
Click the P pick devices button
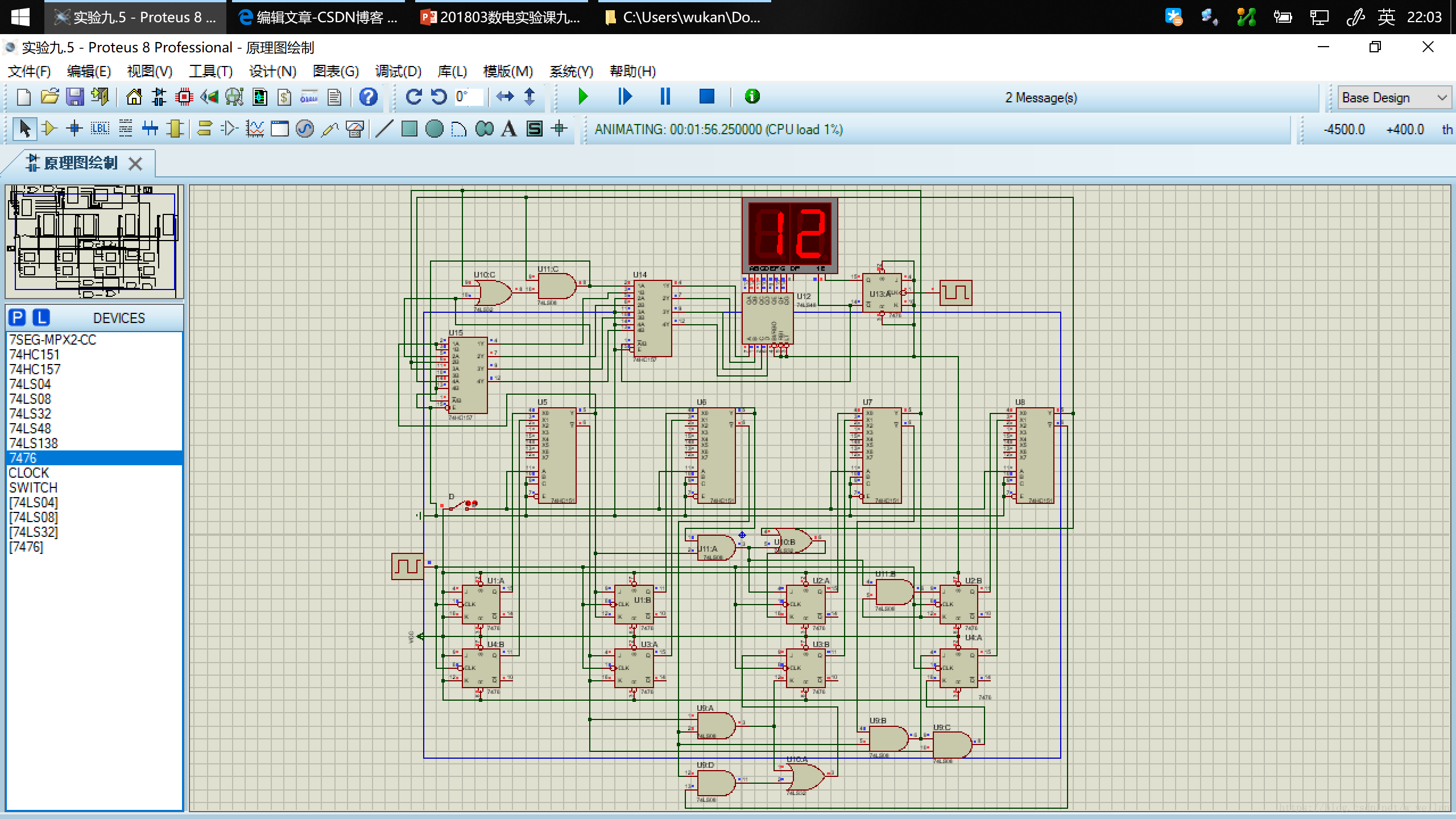(18, 317)
